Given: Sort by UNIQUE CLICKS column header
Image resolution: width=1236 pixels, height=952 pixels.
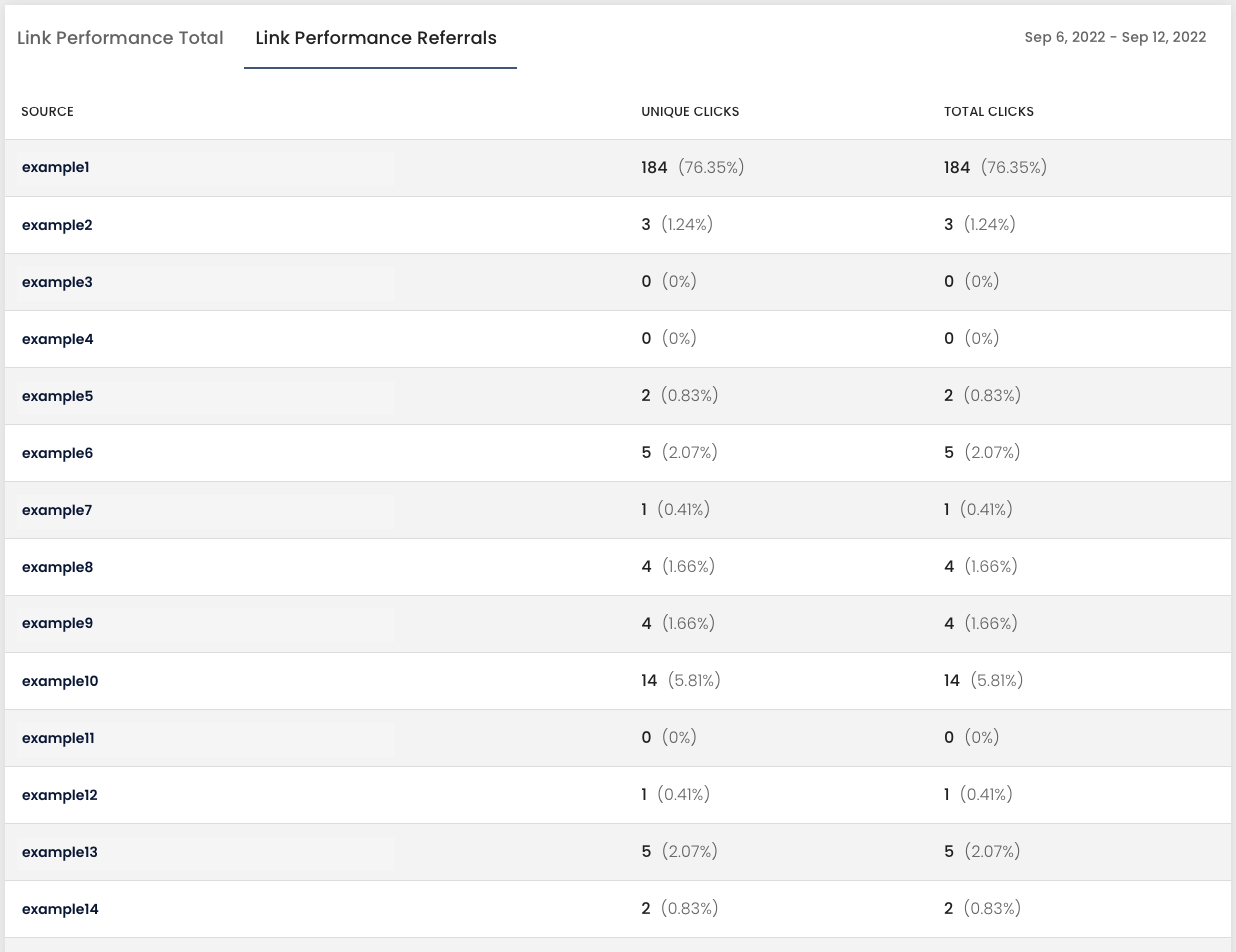Looking at the screenshot, I should (x=690, y=111).
